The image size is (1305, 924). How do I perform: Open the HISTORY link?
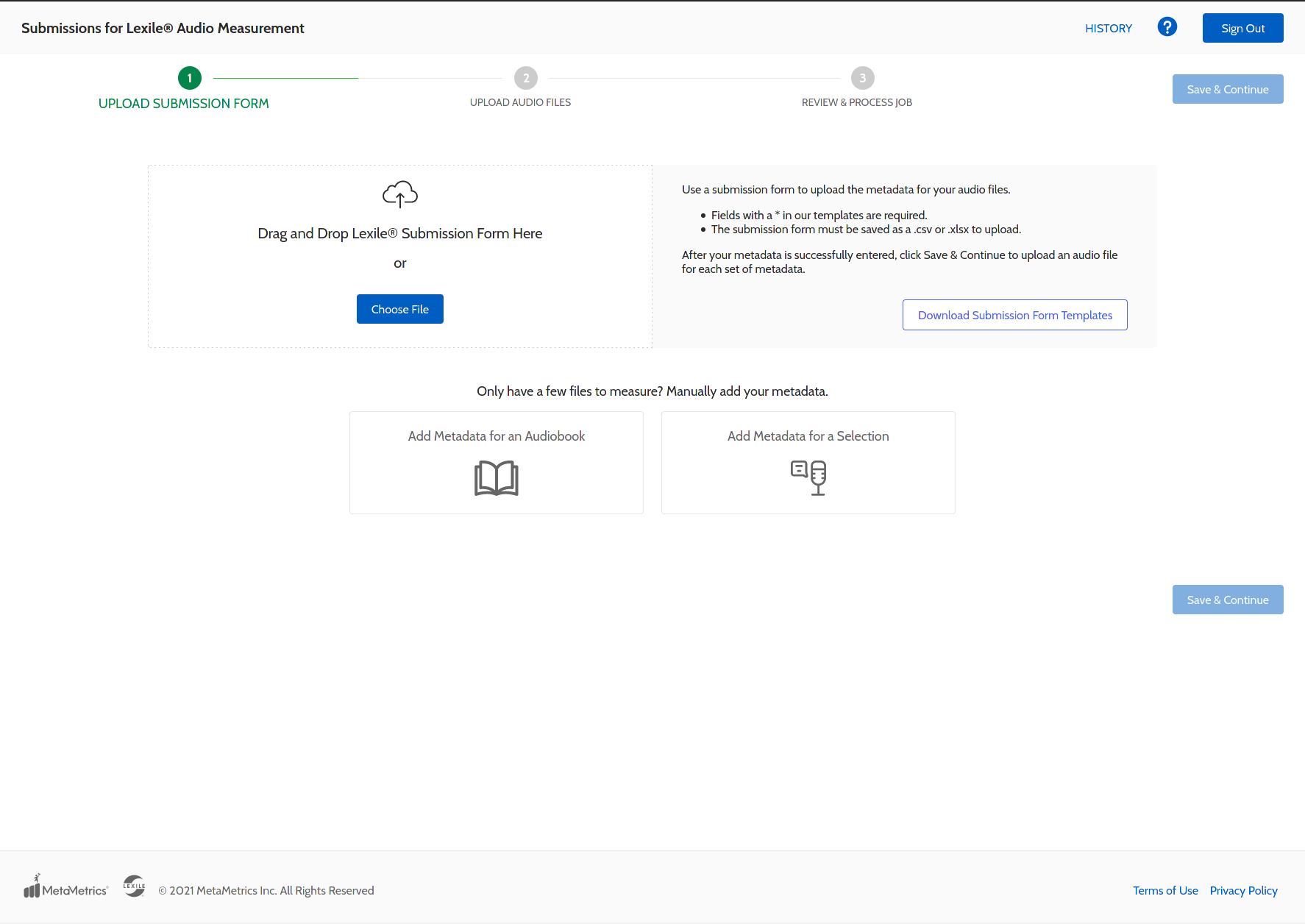coord(1109,28)
